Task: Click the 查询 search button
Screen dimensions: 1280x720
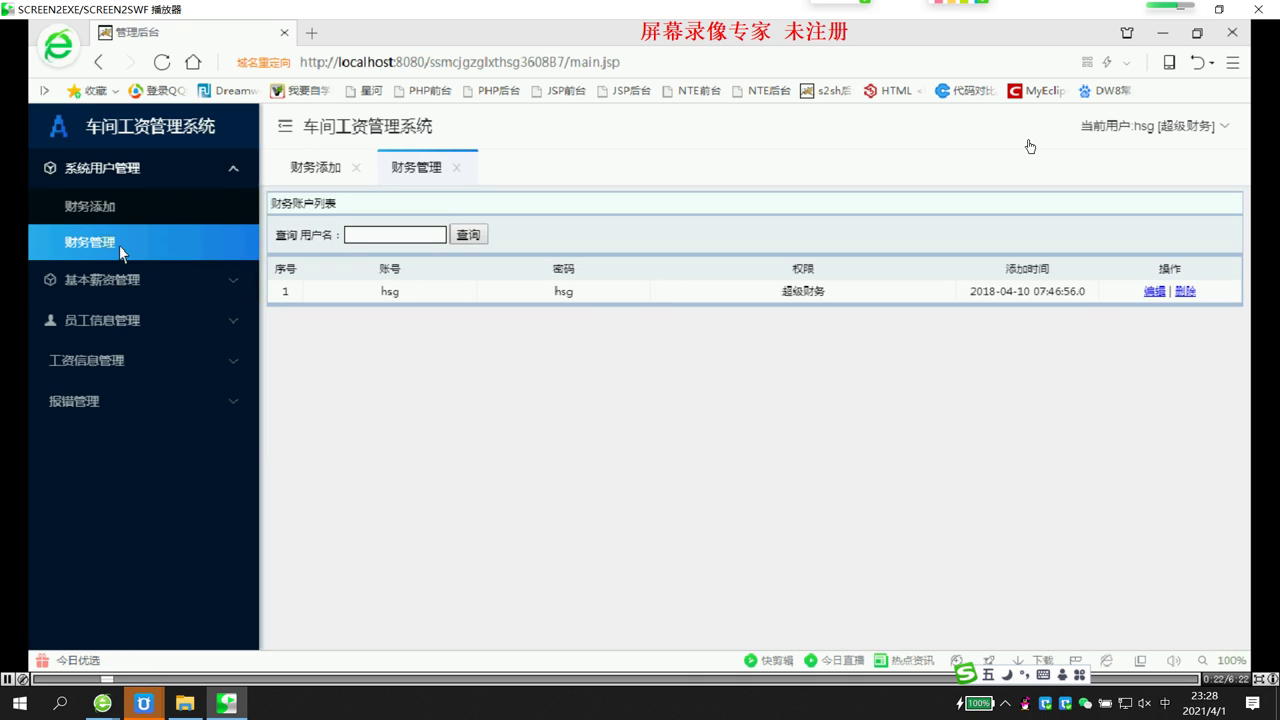Action: tap(468, 235)
